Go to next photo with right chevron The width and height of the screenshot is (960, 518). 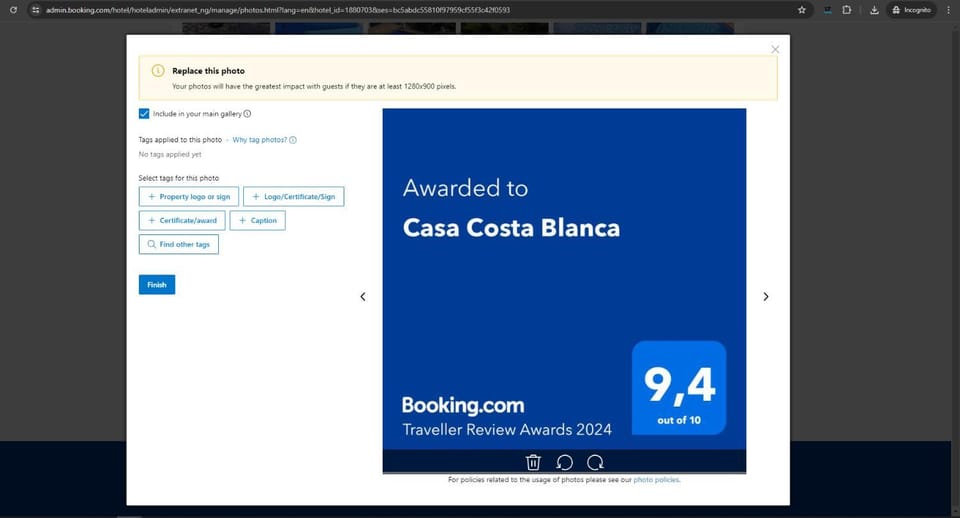(x=765, y=296)
